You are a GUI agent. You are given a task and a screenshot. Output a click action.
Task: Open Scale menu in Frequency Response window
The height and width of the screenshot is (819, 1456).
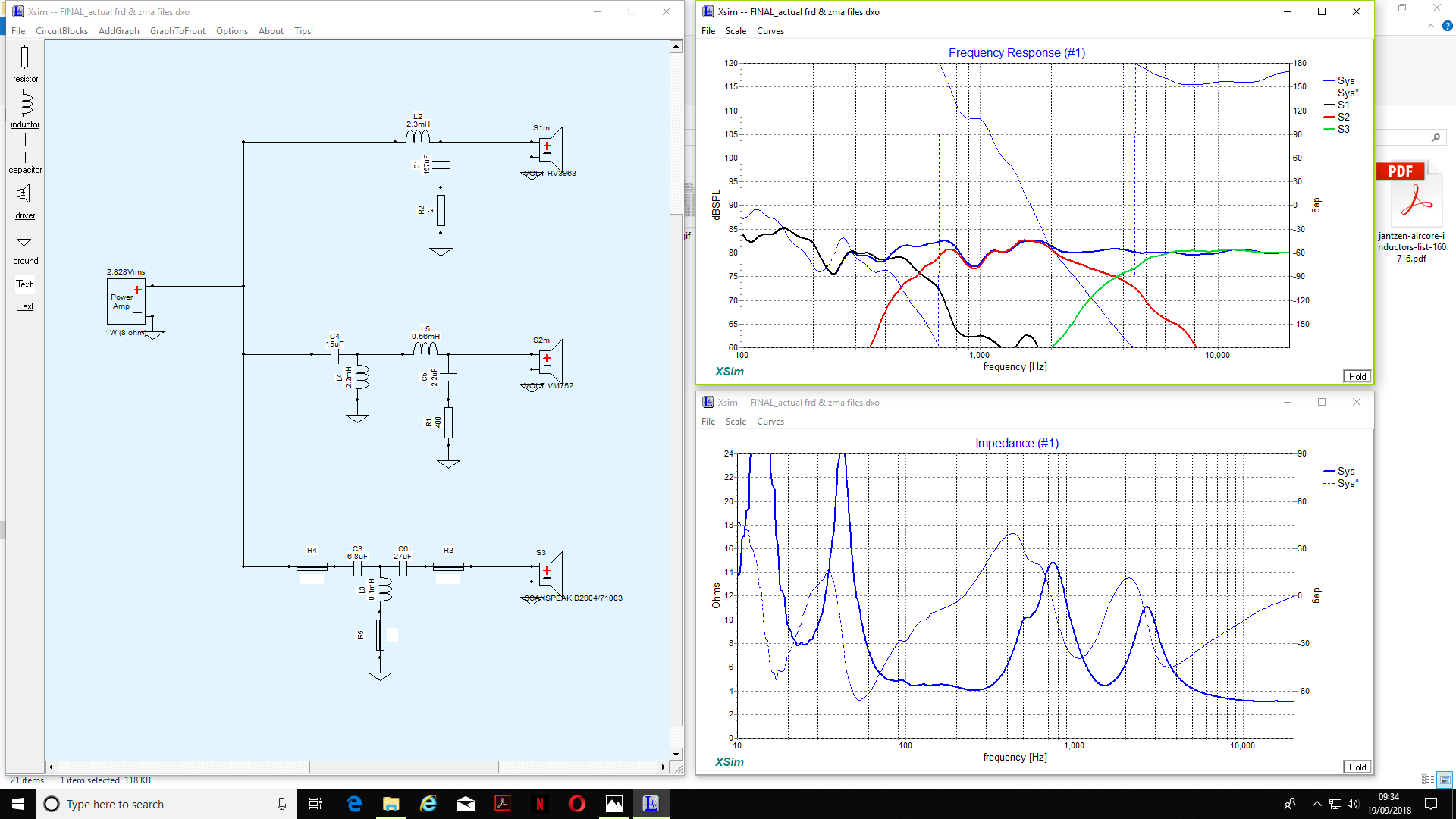click(736, 31)
